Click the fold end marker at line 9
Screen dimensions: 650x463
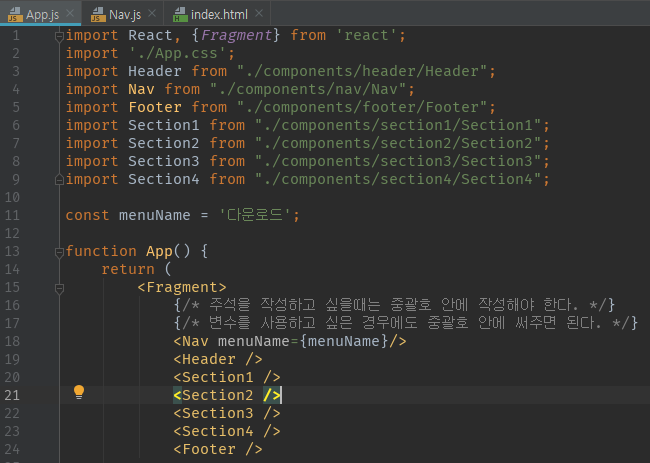pyautogui.click(x=59, y=180)
